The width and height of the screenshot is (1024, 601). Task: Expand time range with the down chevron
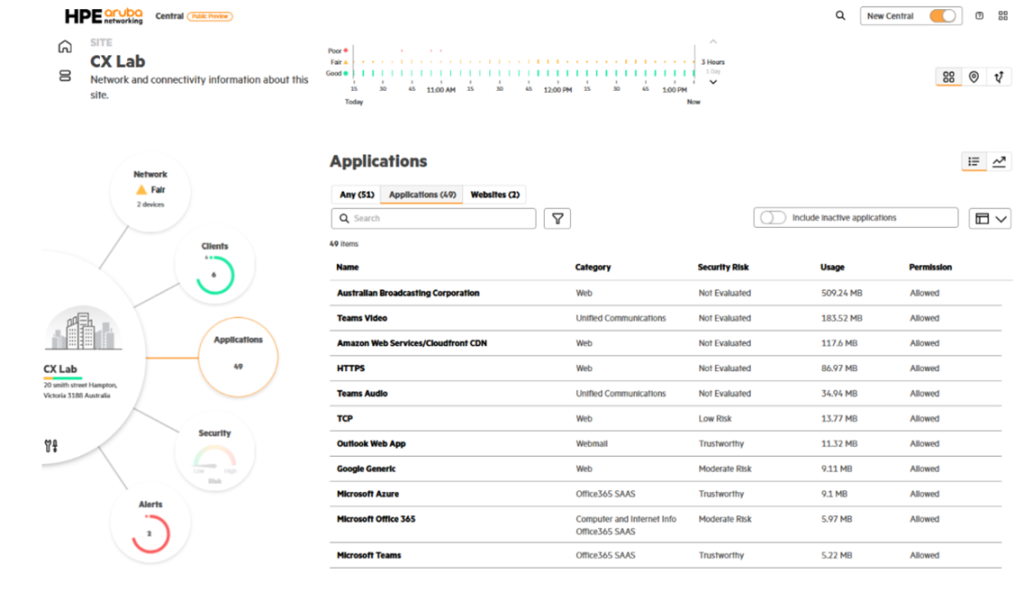tap(713, 82)
